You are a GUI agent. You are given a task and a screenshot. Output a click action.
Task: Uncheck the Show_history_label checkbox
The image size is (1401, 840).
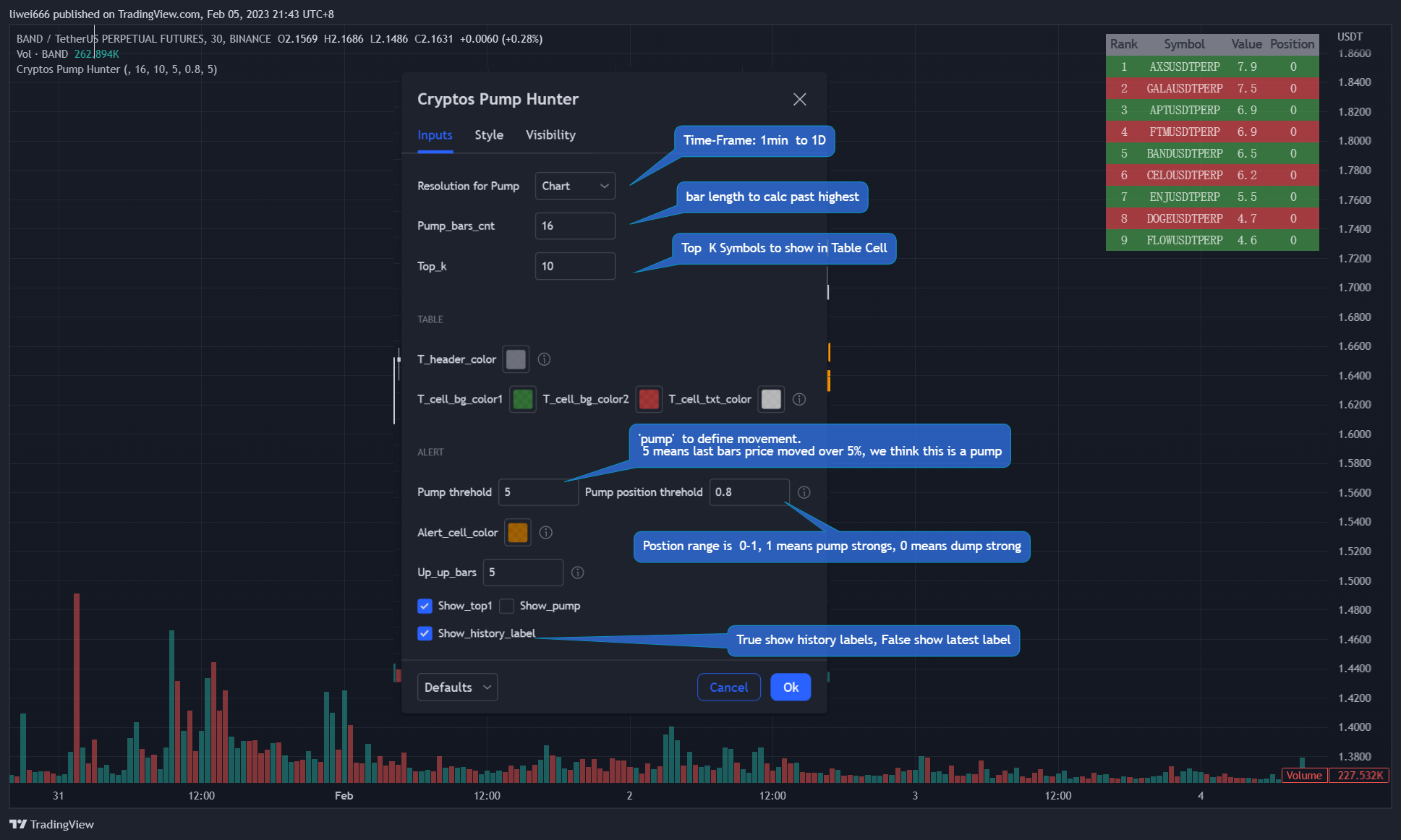pos(425,633)
